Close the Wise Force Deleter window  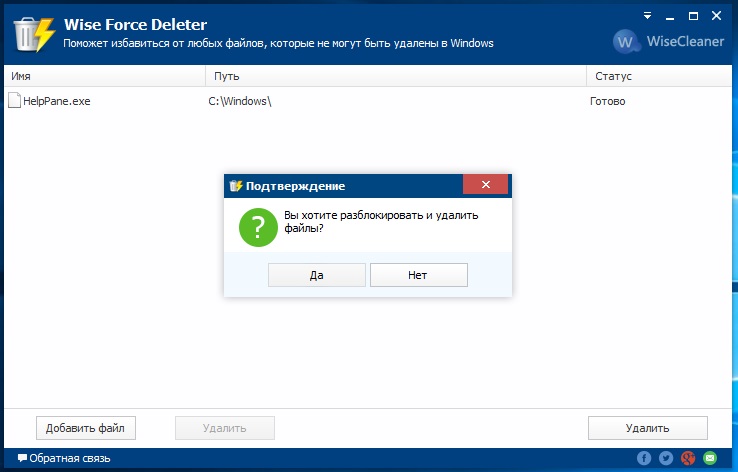[716, 16]
